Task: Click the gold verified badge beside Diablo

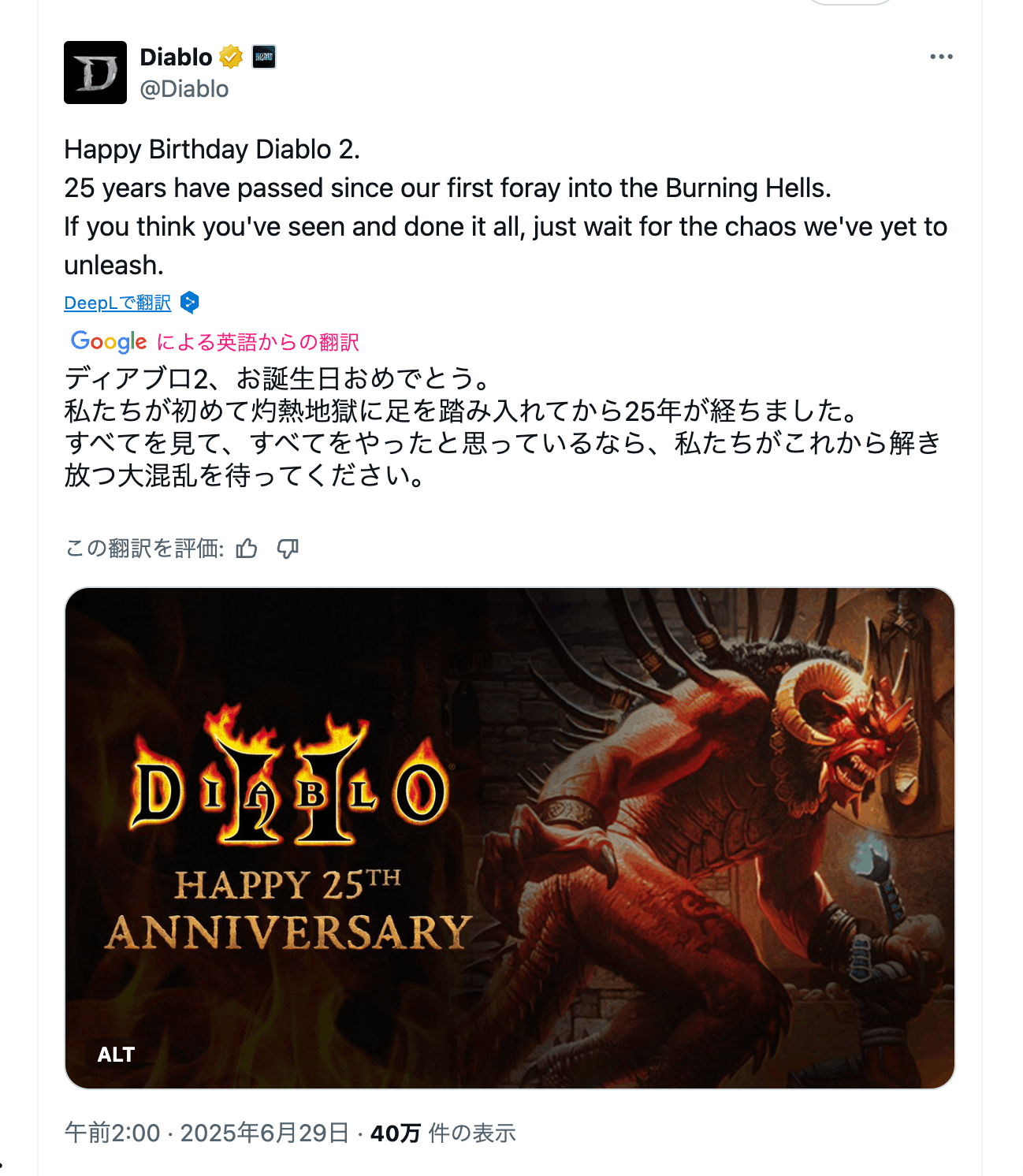Action: tap(231, 57)
